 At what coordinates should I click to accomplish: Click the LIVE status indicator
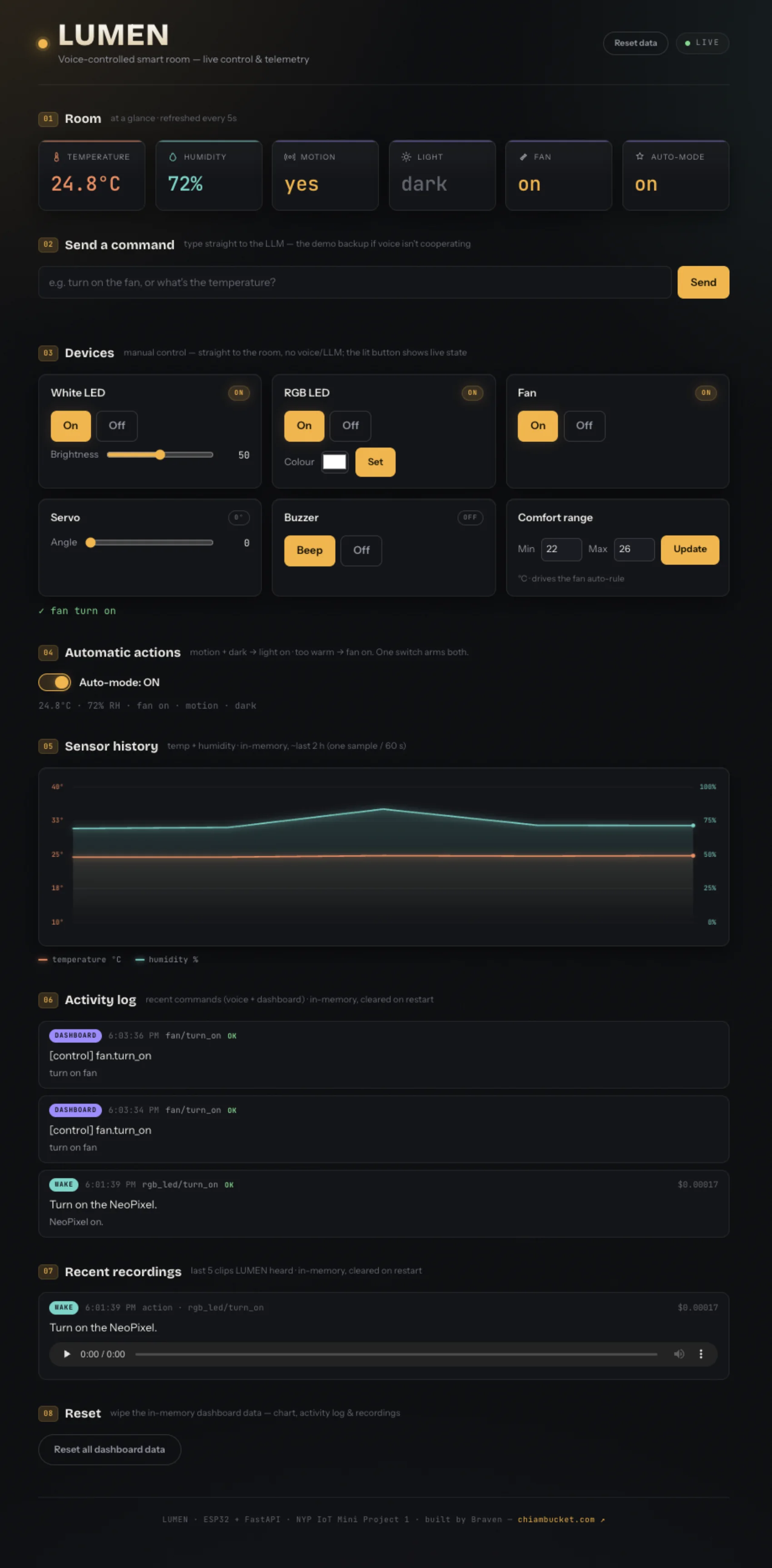point(702,43)
